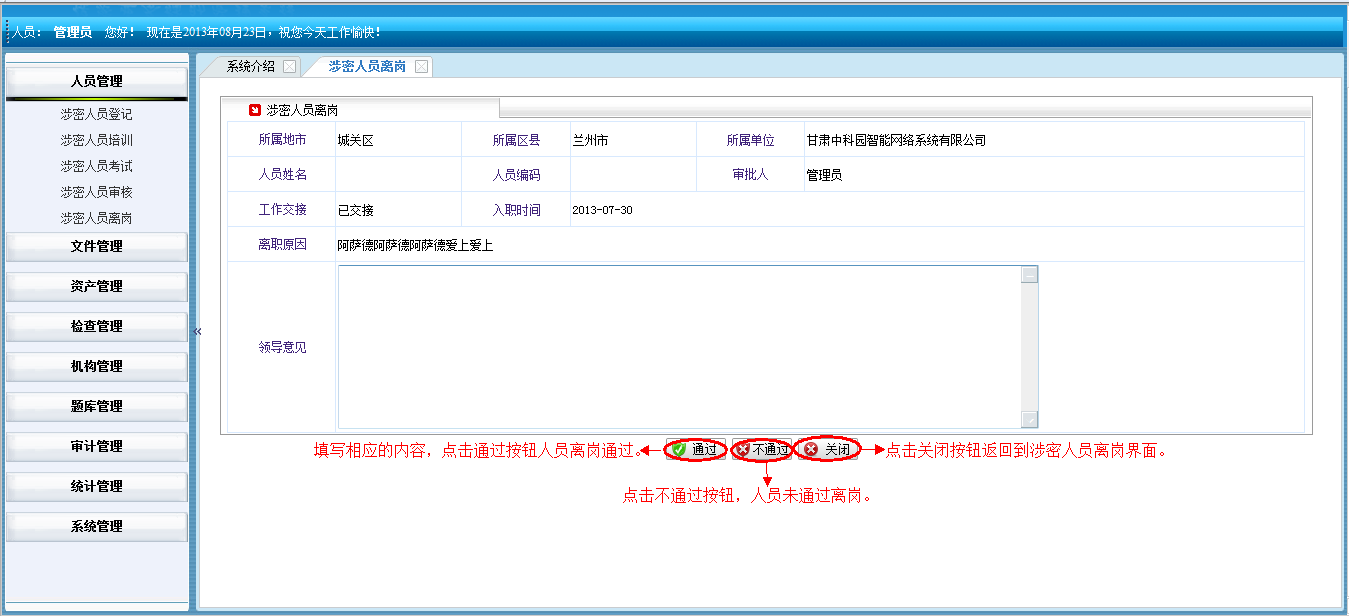This screenshot has height=616, width=1349.
Task: Click the textarea scrollbar down arrow
Action: pyautogui.click(x=1030, y=420)
